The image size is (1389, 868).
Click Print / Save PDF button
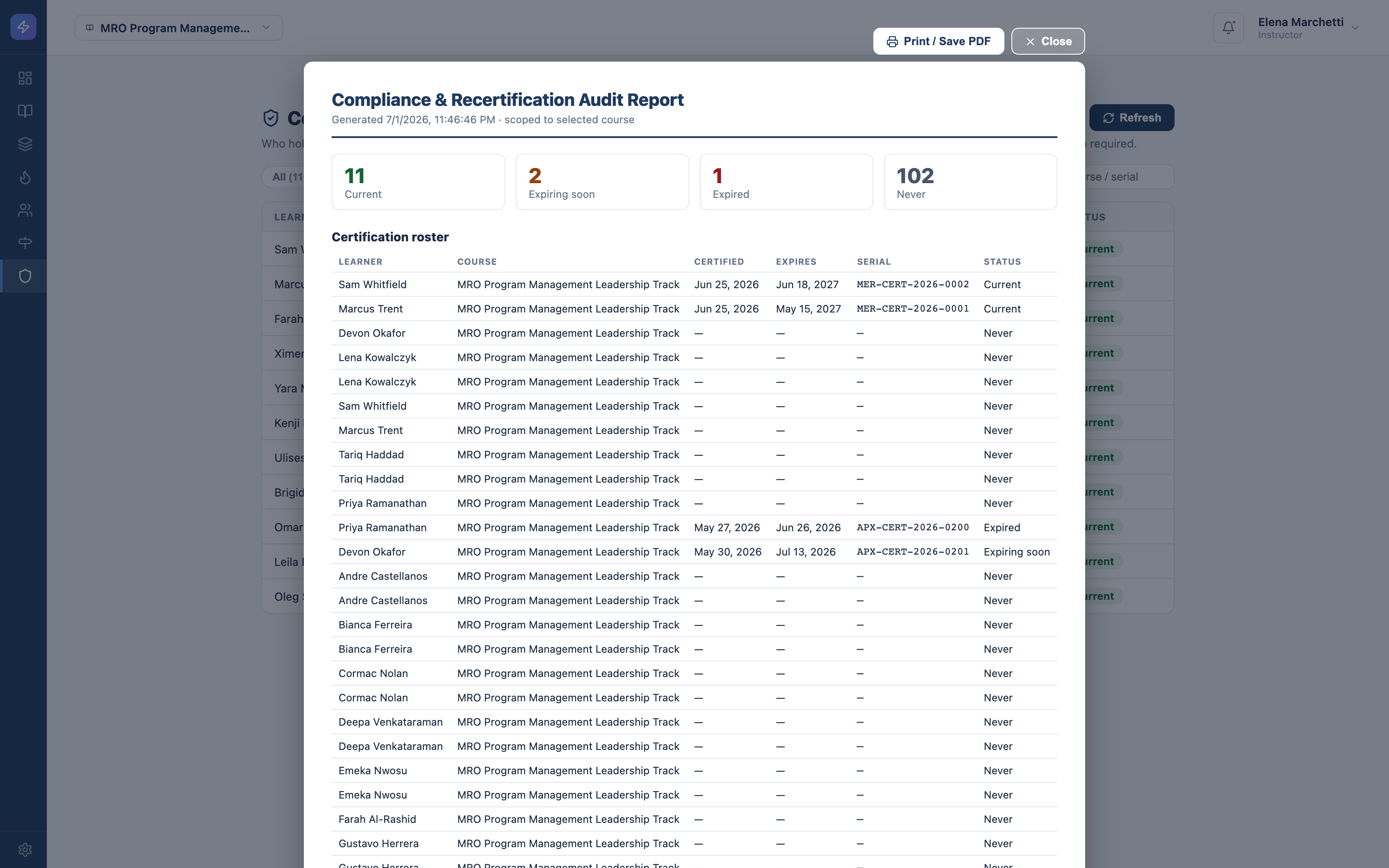938,41
